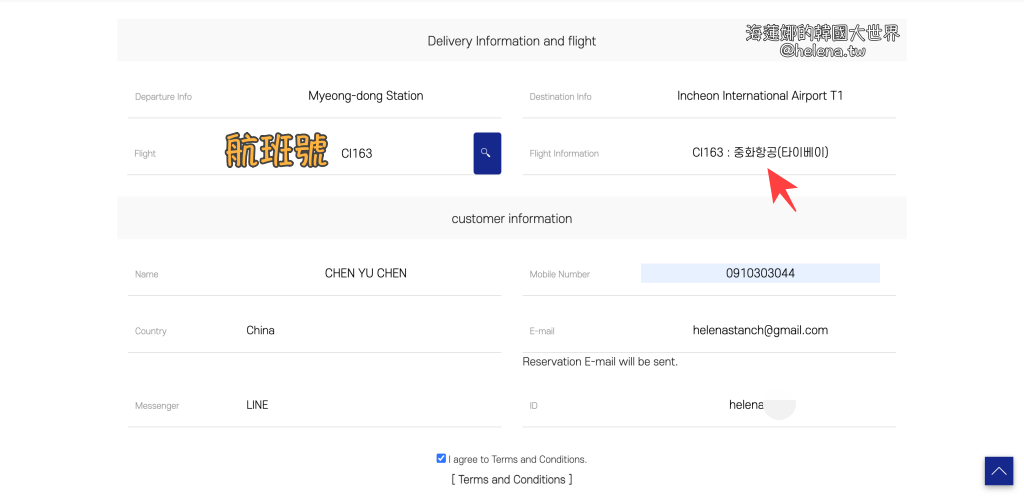This screenshot has height=498, width=1024.
Task: Click the red arrow pointing at flight info
Action: pyautogui.click(x=783, y=189)
